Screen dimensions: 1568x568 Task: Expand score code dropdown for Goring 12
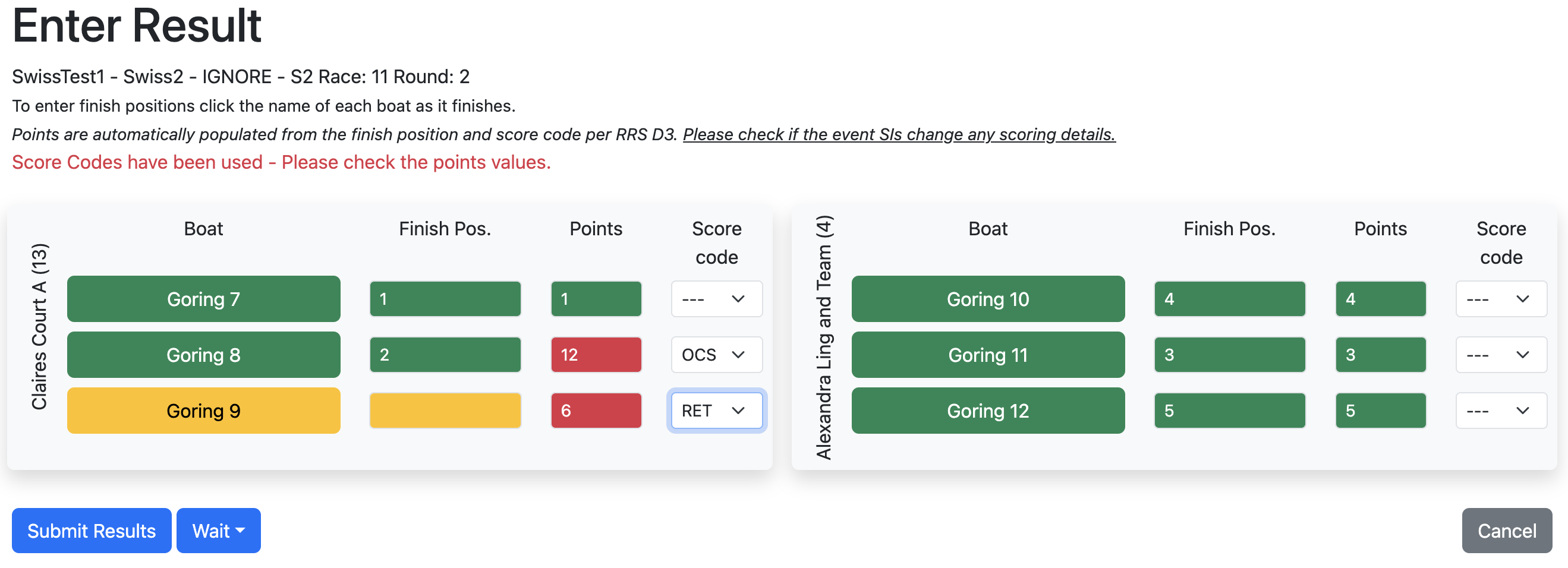[1500, 411]
